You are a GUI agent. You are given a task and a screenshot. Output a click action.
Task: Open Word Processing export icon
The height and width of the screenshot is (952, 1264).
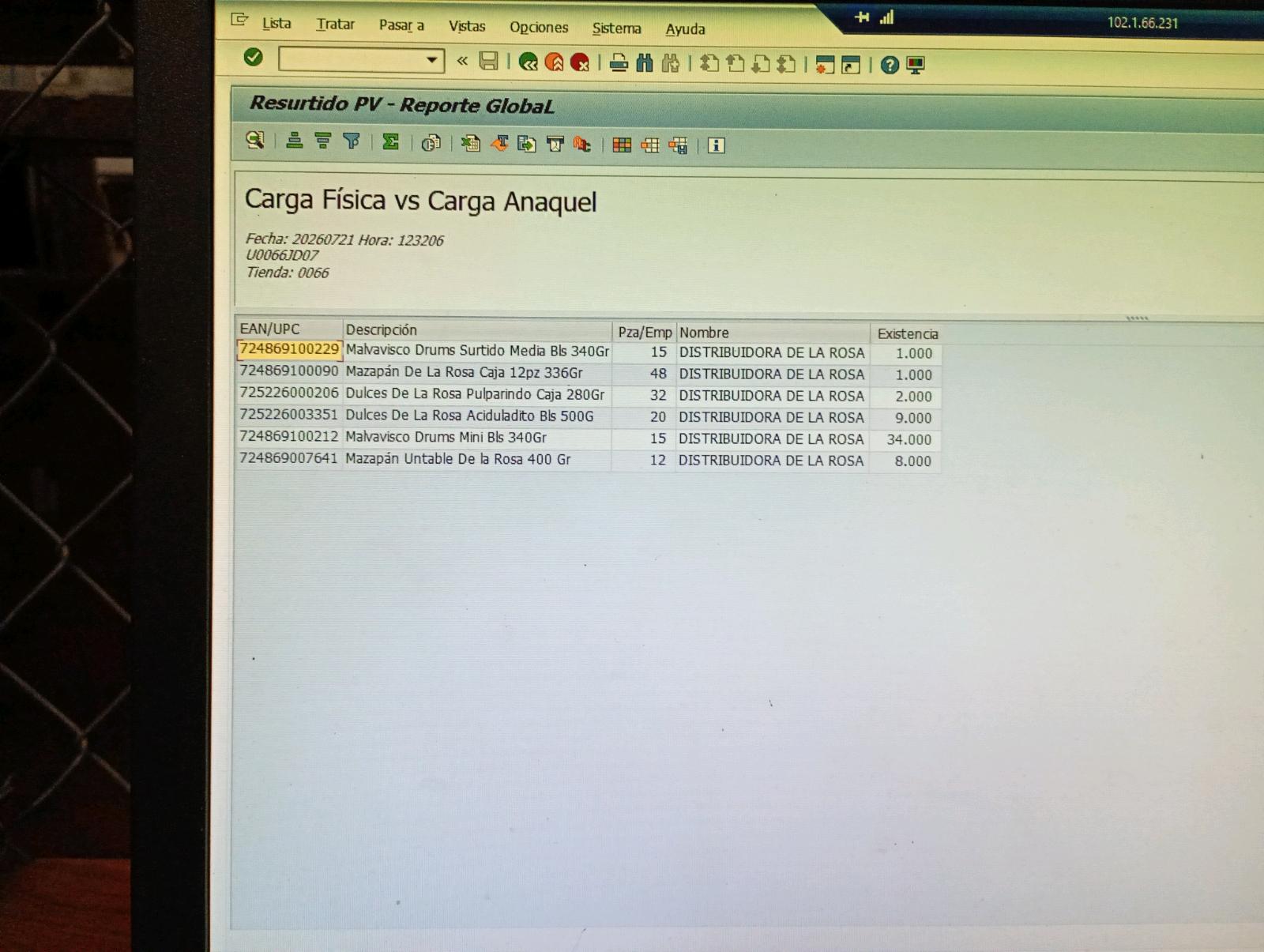tap(499, 143)
